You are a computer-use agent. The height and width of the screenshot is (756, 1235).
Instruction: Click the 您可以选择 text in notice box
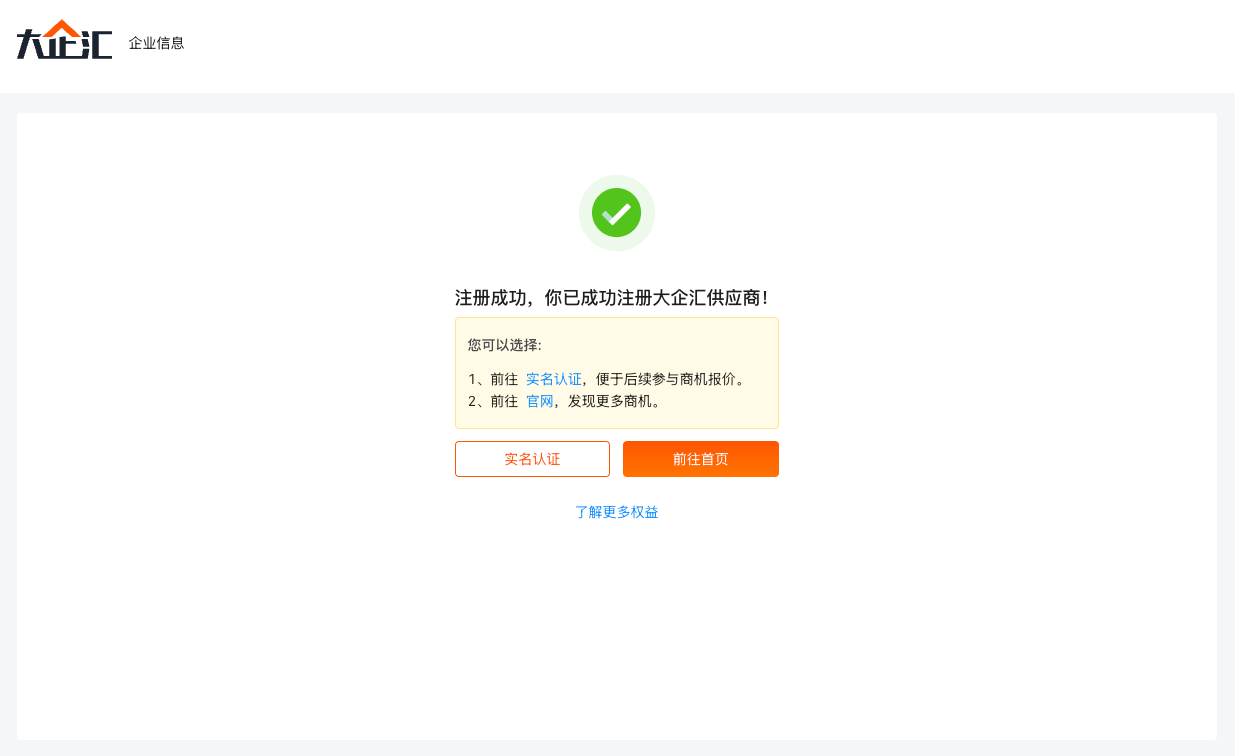click(x=504, y=345)
